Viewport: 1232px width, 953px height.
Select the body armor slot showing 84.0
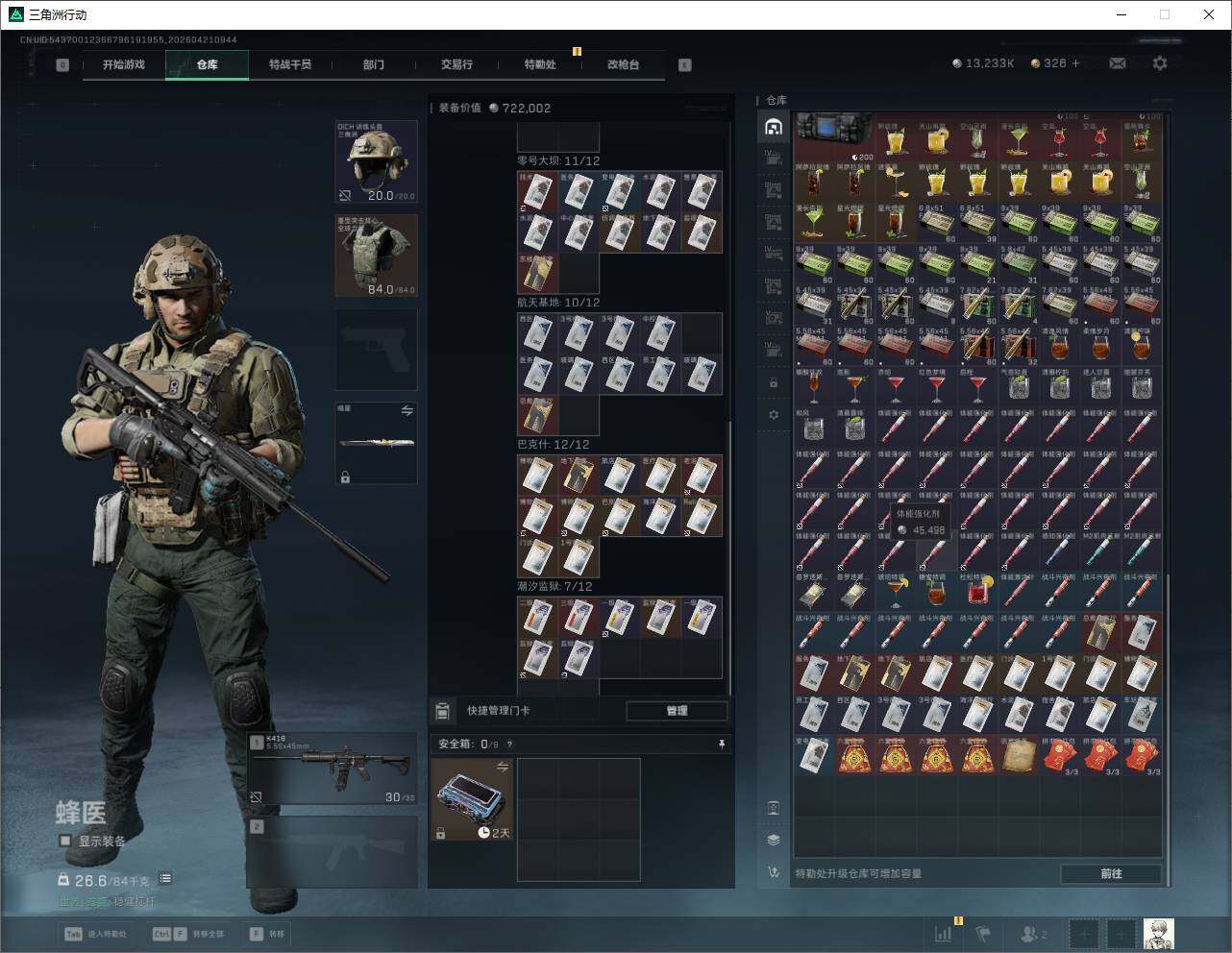(x=376, y=256)
